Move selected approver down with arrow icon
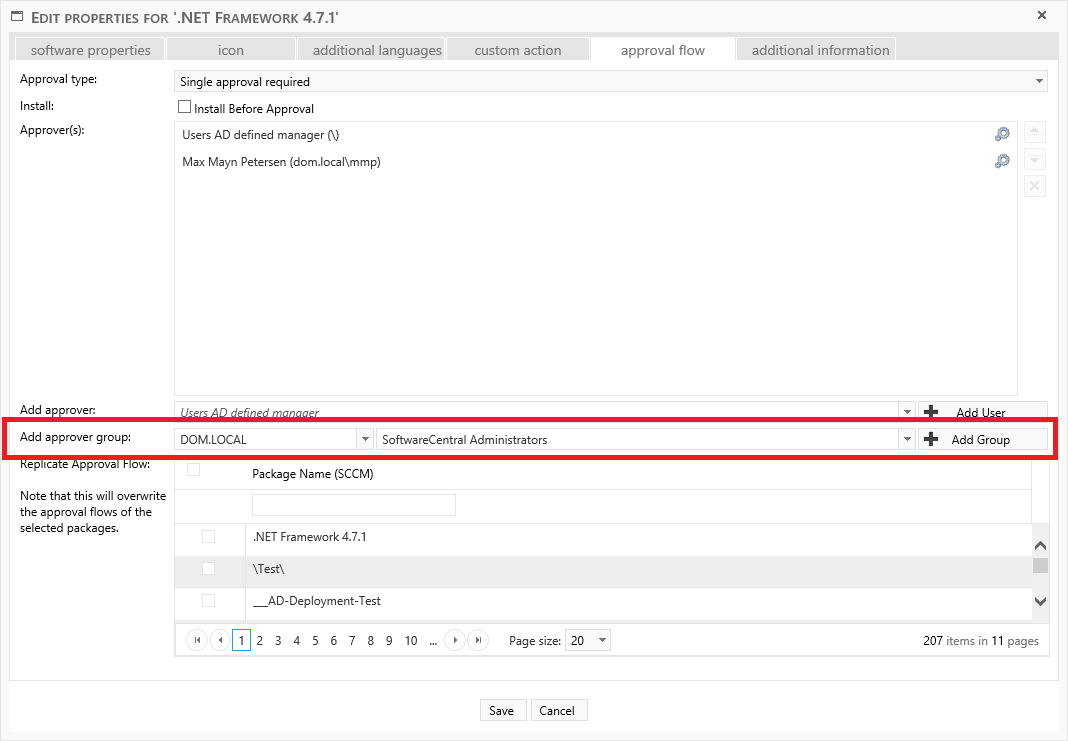Screen dimensions: 1068x741 (1035, 160)
